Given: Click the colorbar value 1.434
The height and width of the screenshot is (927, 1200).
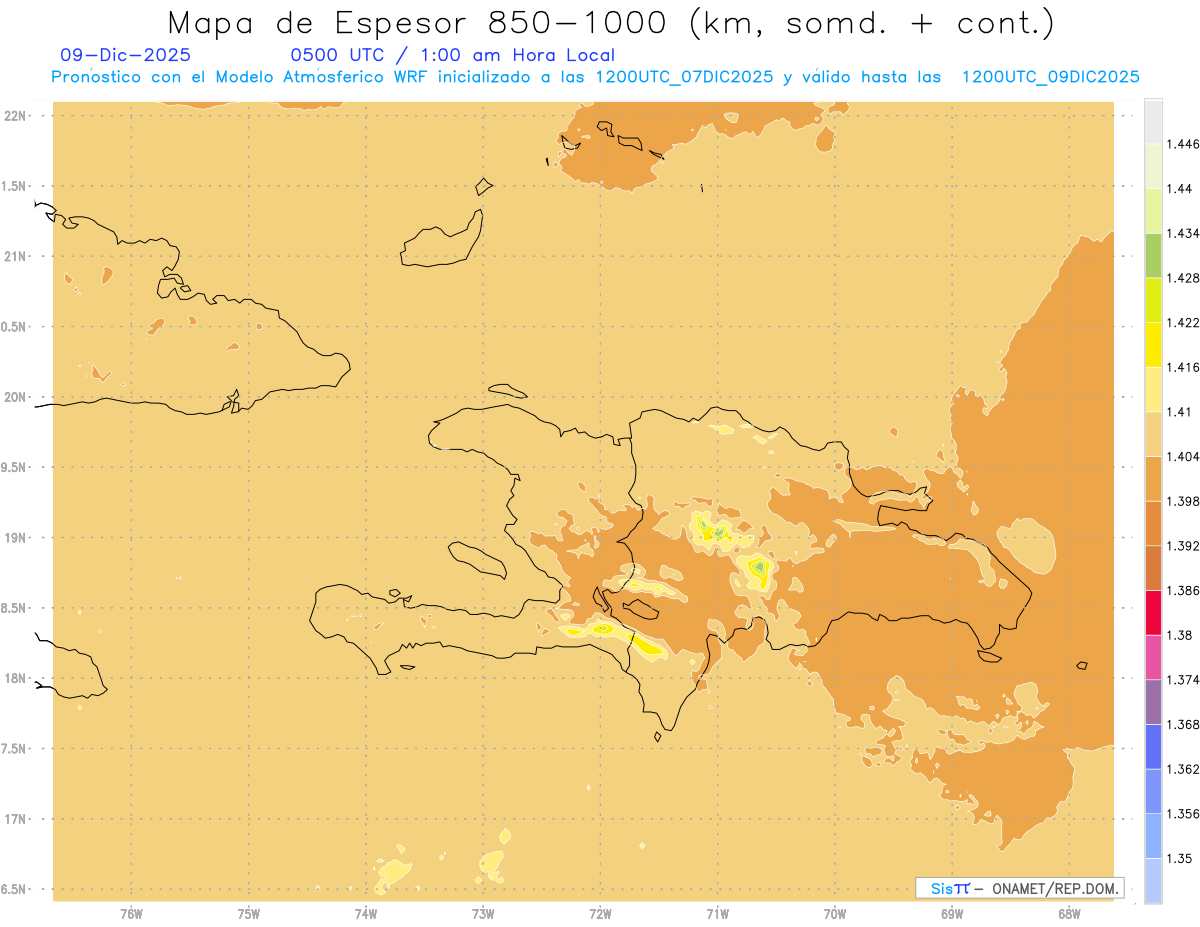Looking at the screenshot, I should tap(1183, 233).
